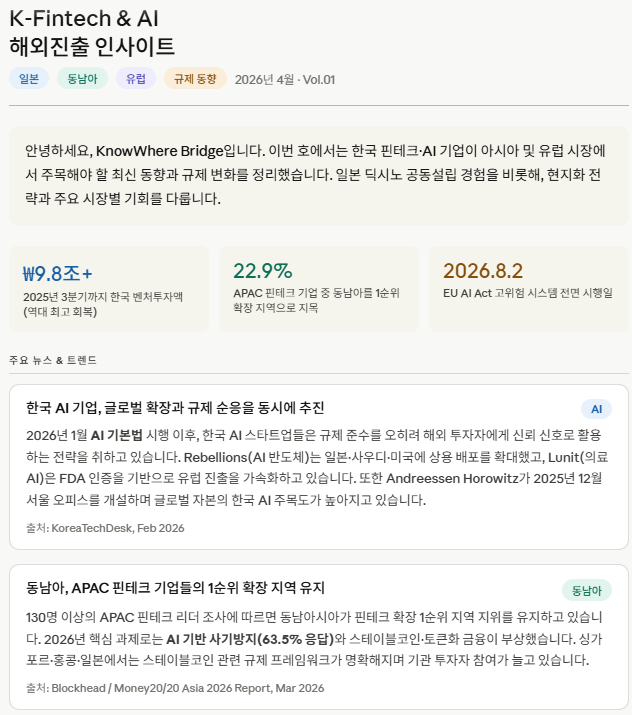Image resolution: width=632 pixels, height=715 pixels.
Task: Open the 동남아 APAC 핀테크 1순위 article headline
Action: [175, 588]
